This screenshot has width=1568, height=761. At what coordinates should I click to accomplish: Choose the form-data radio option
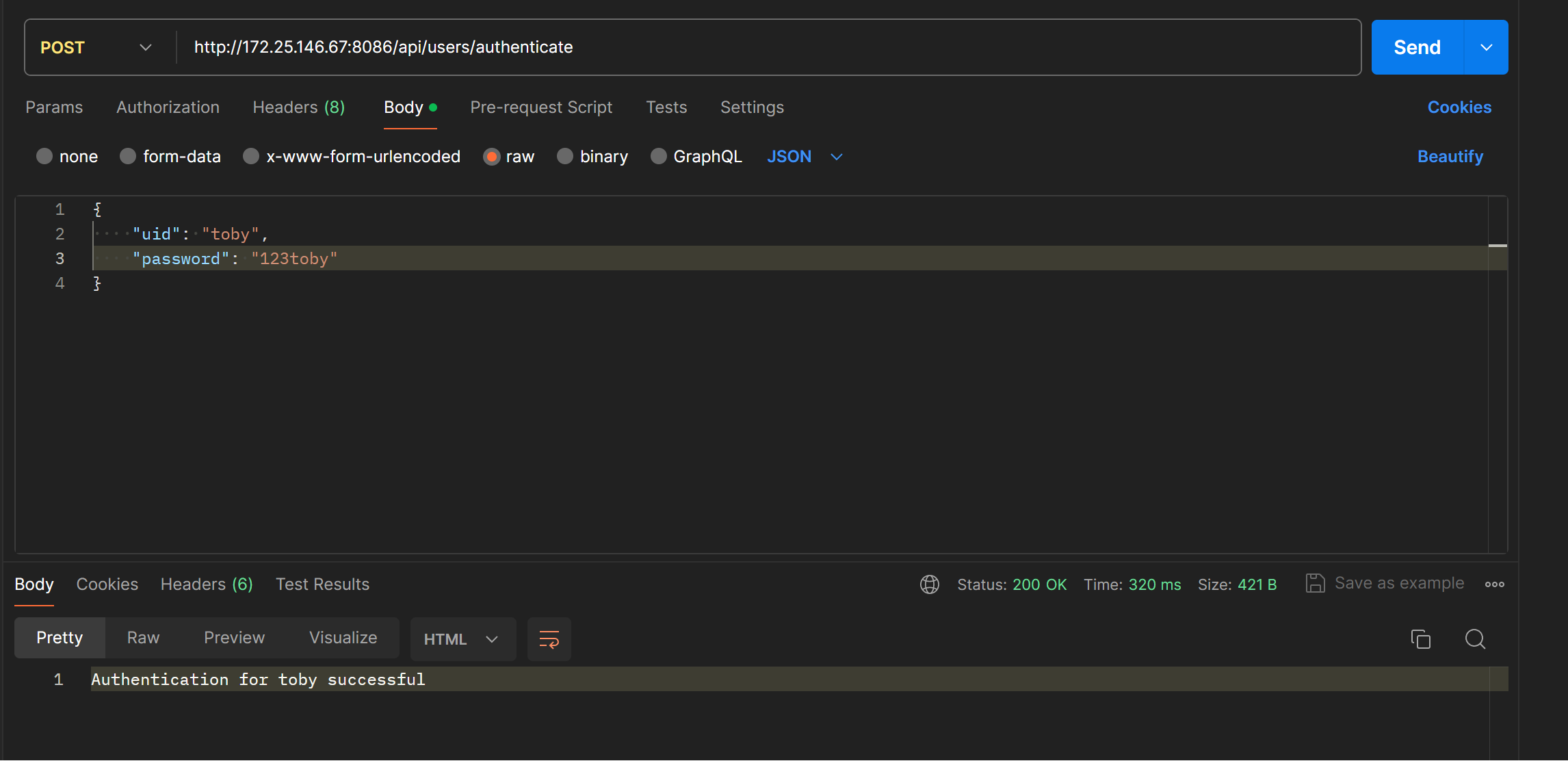coord(128,157)
